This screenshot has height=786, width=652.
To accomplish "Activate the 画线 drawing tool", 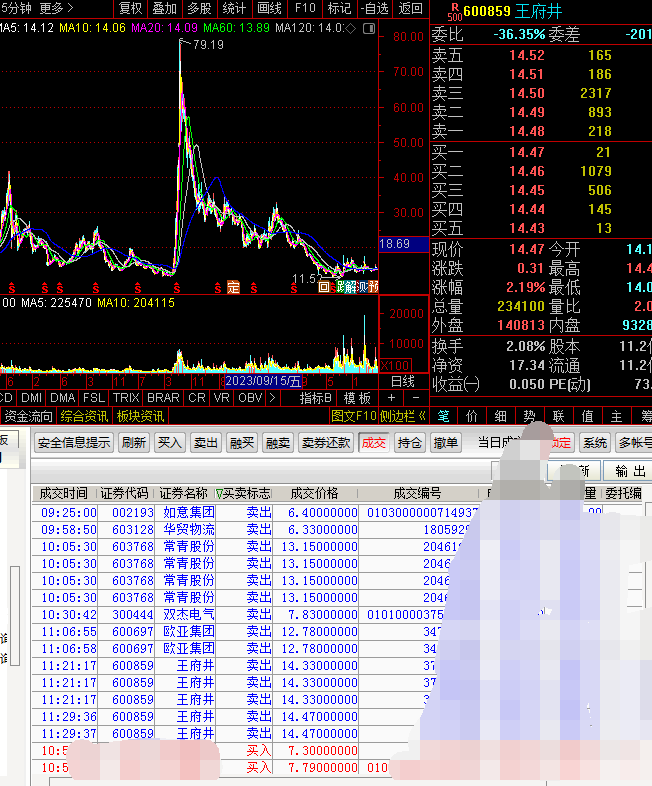I will tap(269, 8).
